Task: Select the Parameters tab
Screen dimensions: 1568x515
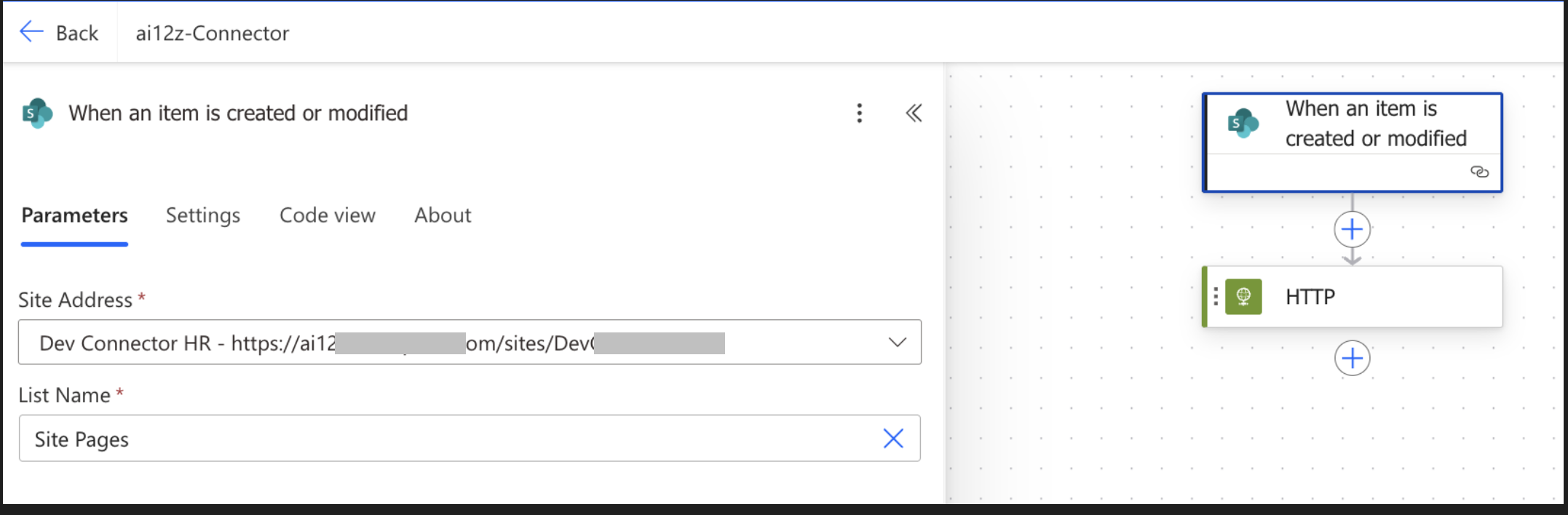Action: [x=74, y=215]
